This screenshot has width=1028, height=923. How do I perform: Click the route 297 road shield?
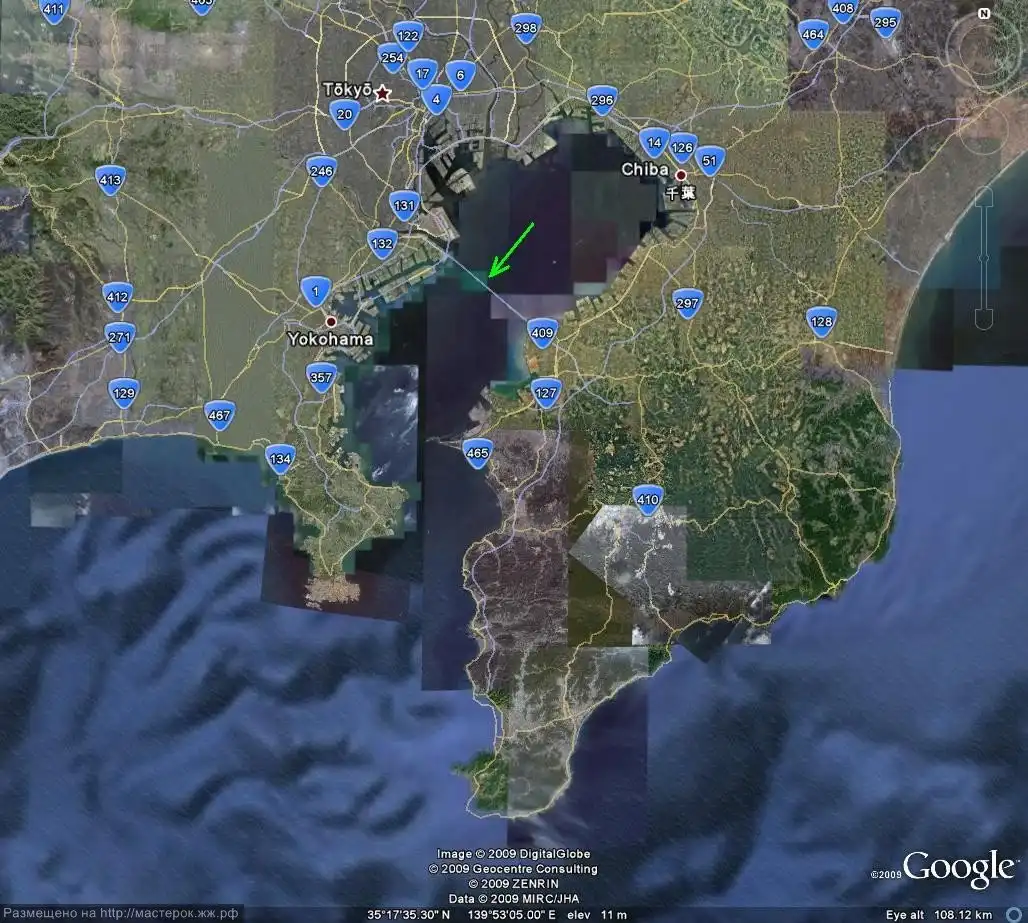click(x=687, y=303)
